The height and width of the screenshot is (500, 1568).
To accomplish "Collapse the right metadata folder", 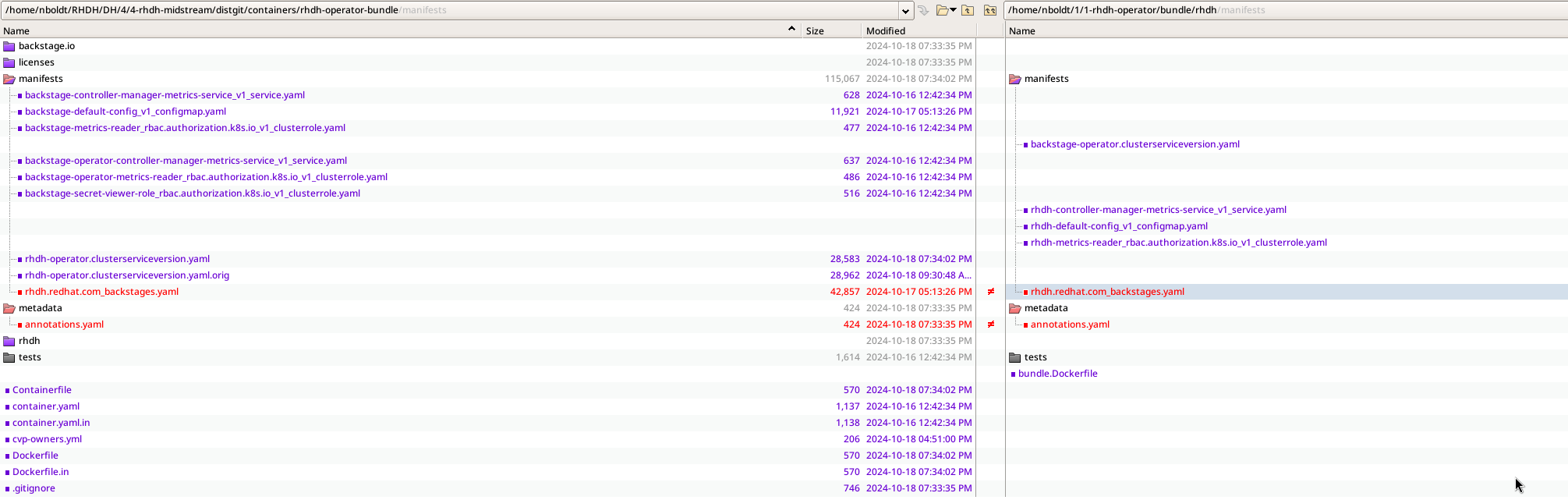I will [1014, 308].
